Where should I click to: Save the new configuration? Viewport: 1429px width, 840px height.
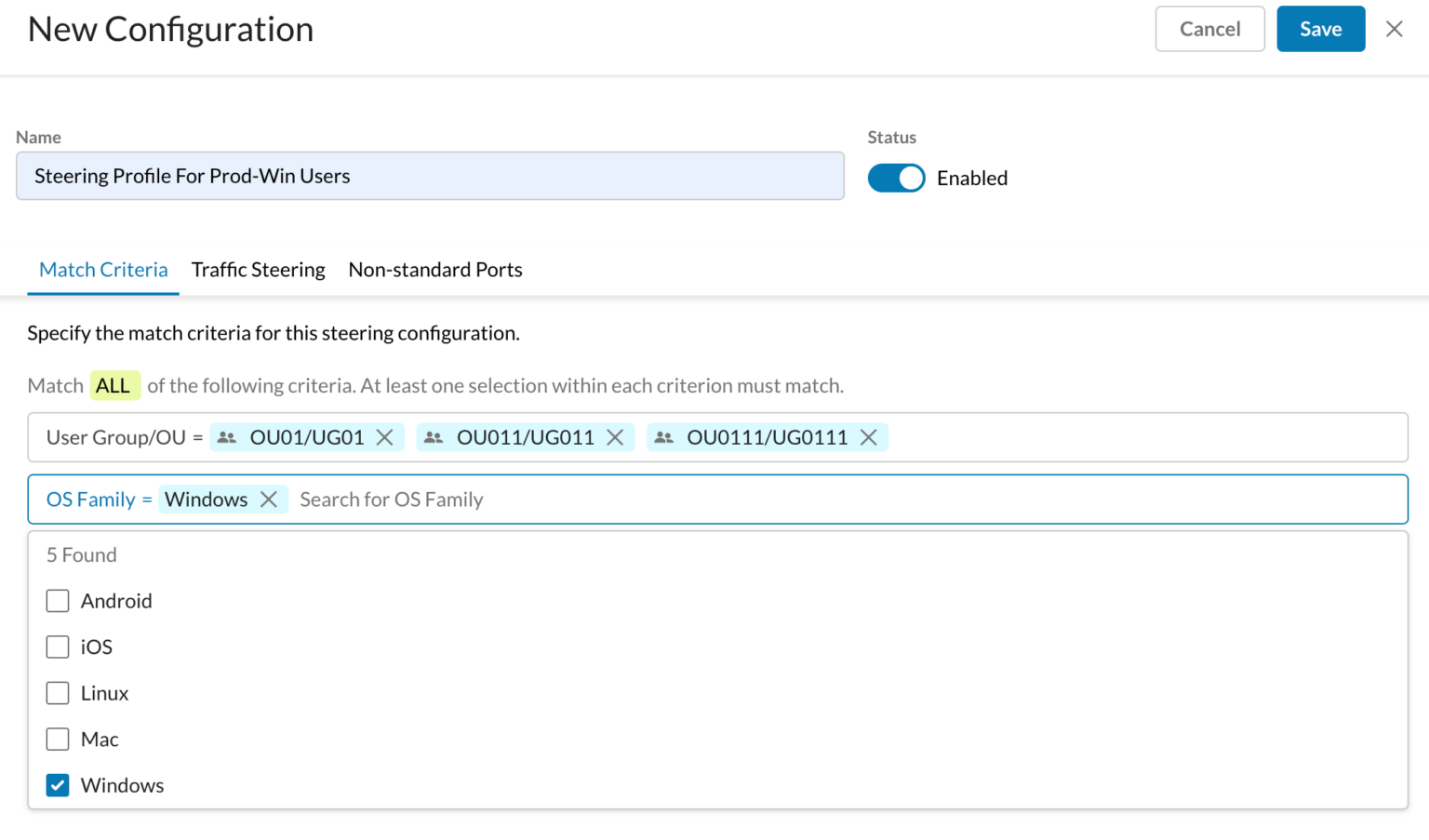[1320, 29]
